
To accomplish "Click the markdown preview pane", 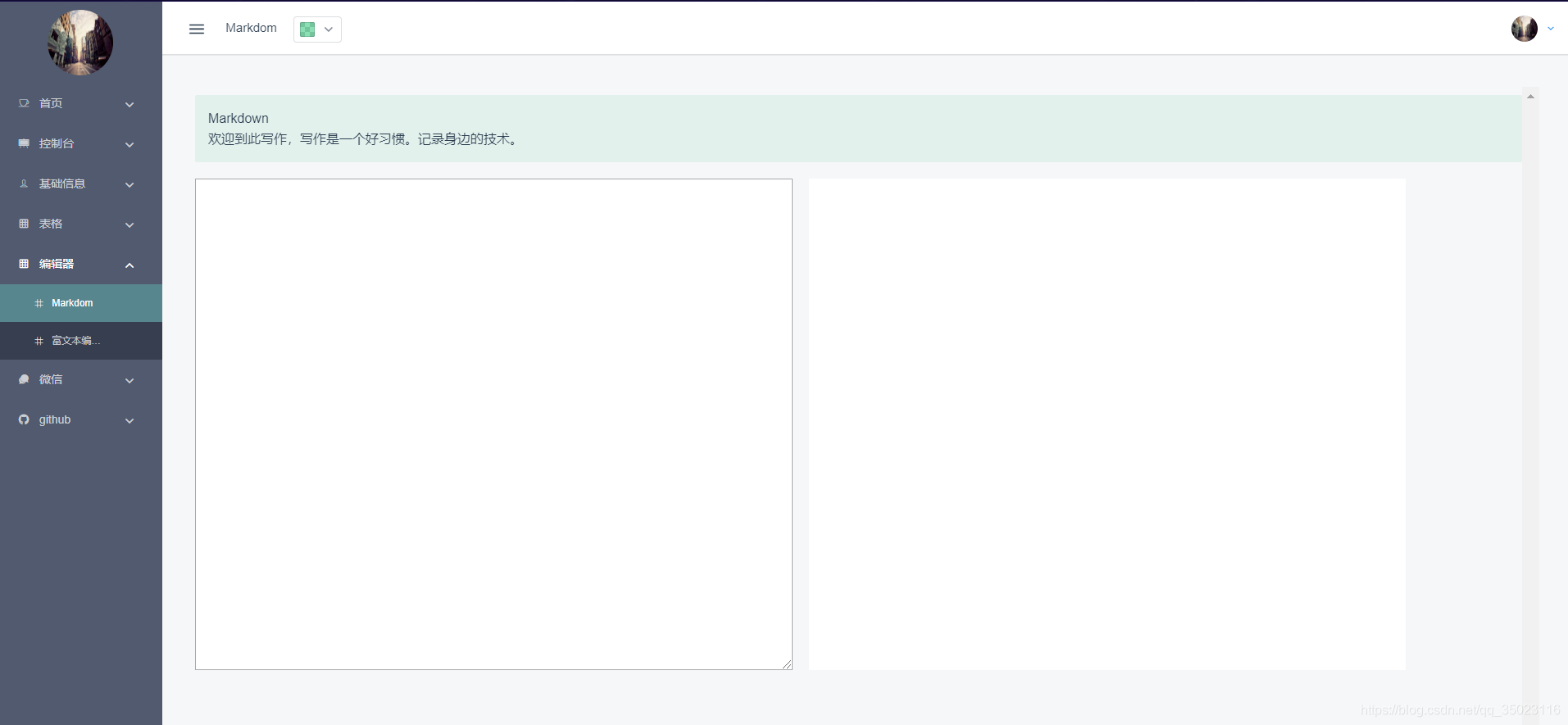I will point(1107,424).
